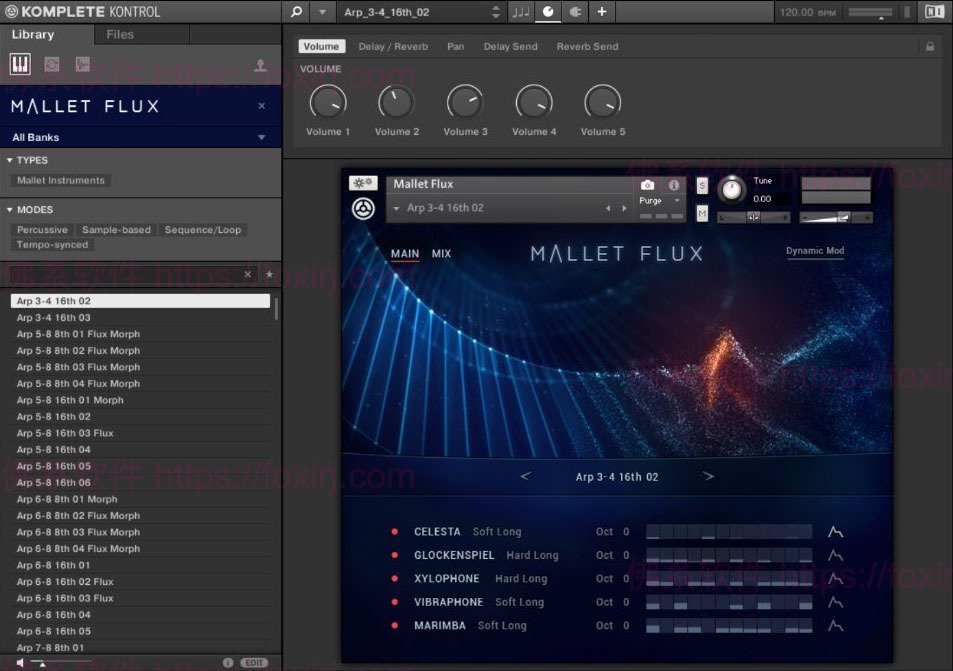Open the All Banks dropdown

coord(140,137)
